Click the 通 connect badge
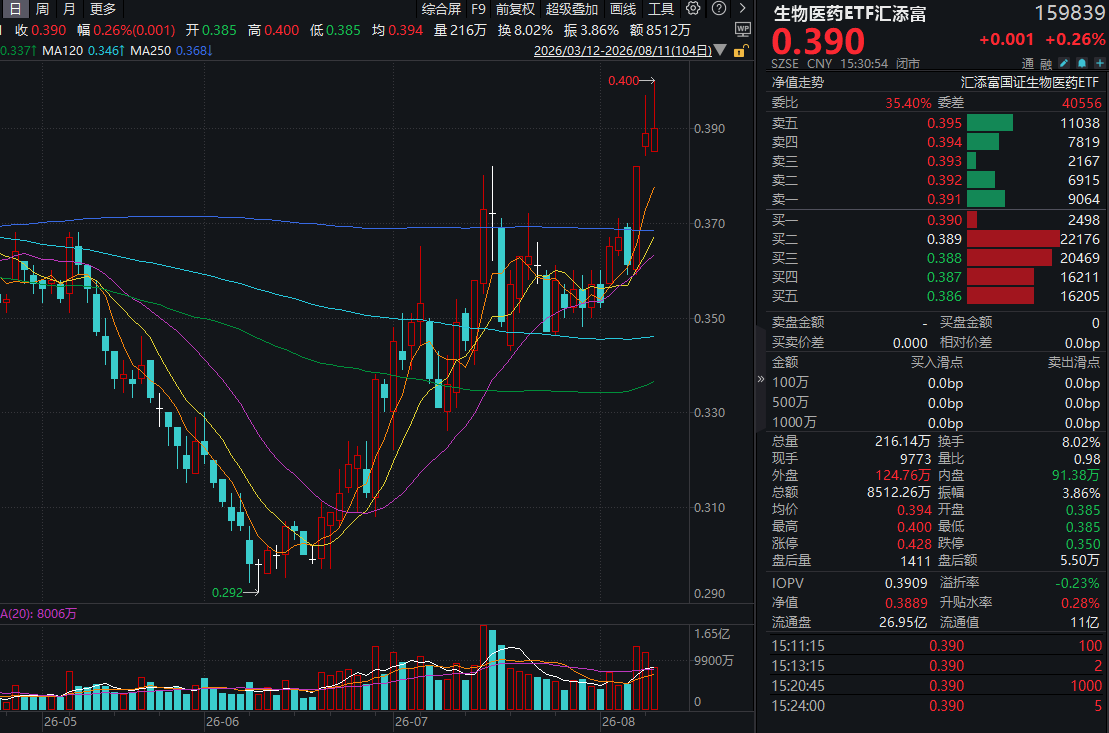The height and width of the screenshot is (733, 1109). [x=1028, y=64]
